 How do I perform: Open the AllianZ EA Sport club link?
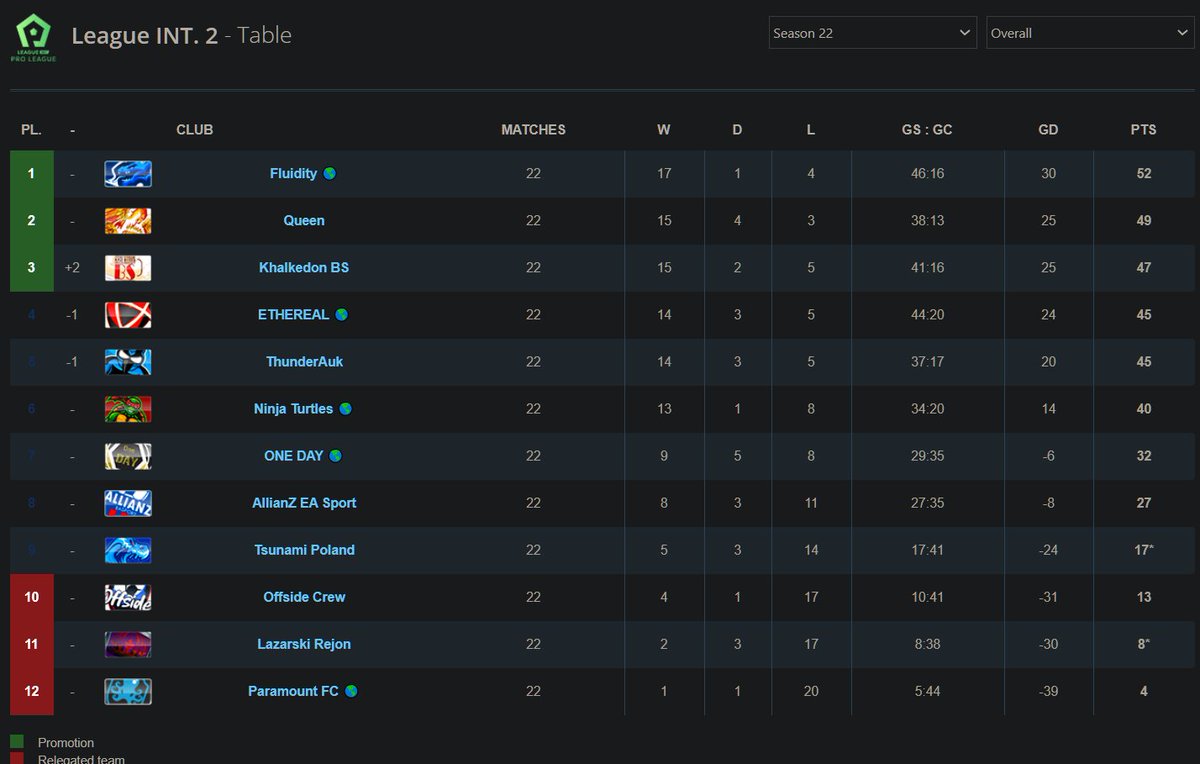[304, 503]
